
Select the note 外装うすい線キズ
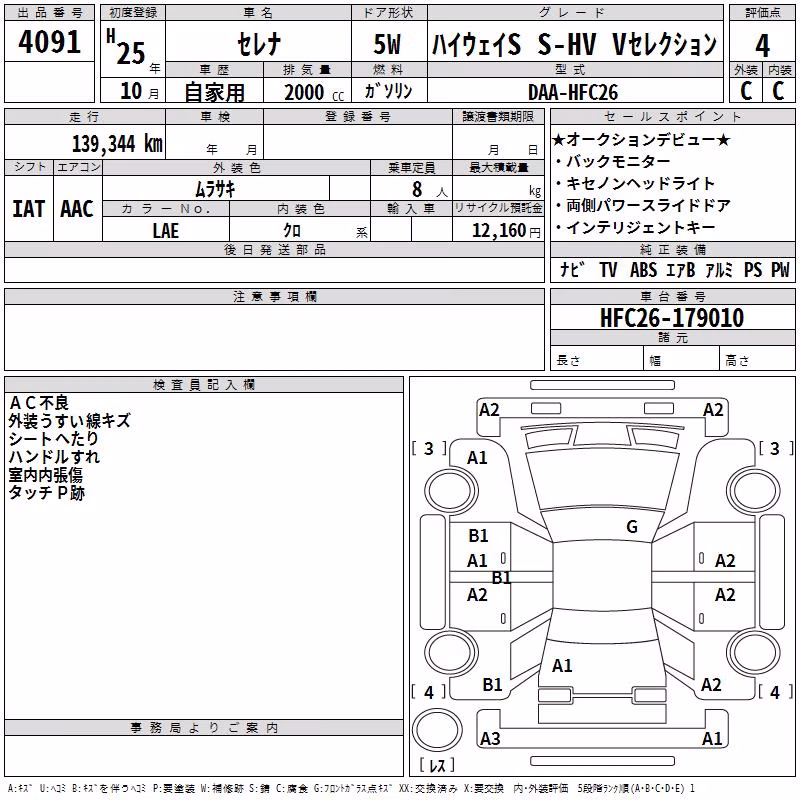click(69, 421)
